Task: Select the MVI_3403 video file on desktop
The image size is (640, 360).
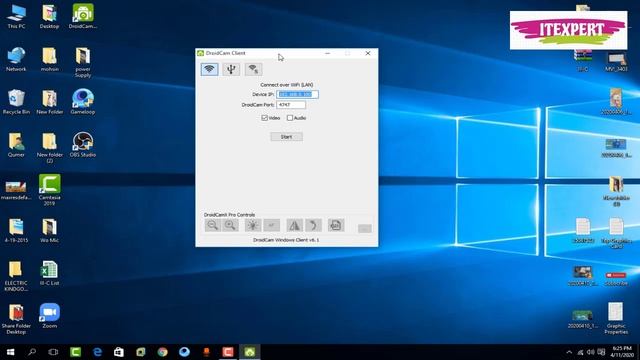Action: coord(616,61)
